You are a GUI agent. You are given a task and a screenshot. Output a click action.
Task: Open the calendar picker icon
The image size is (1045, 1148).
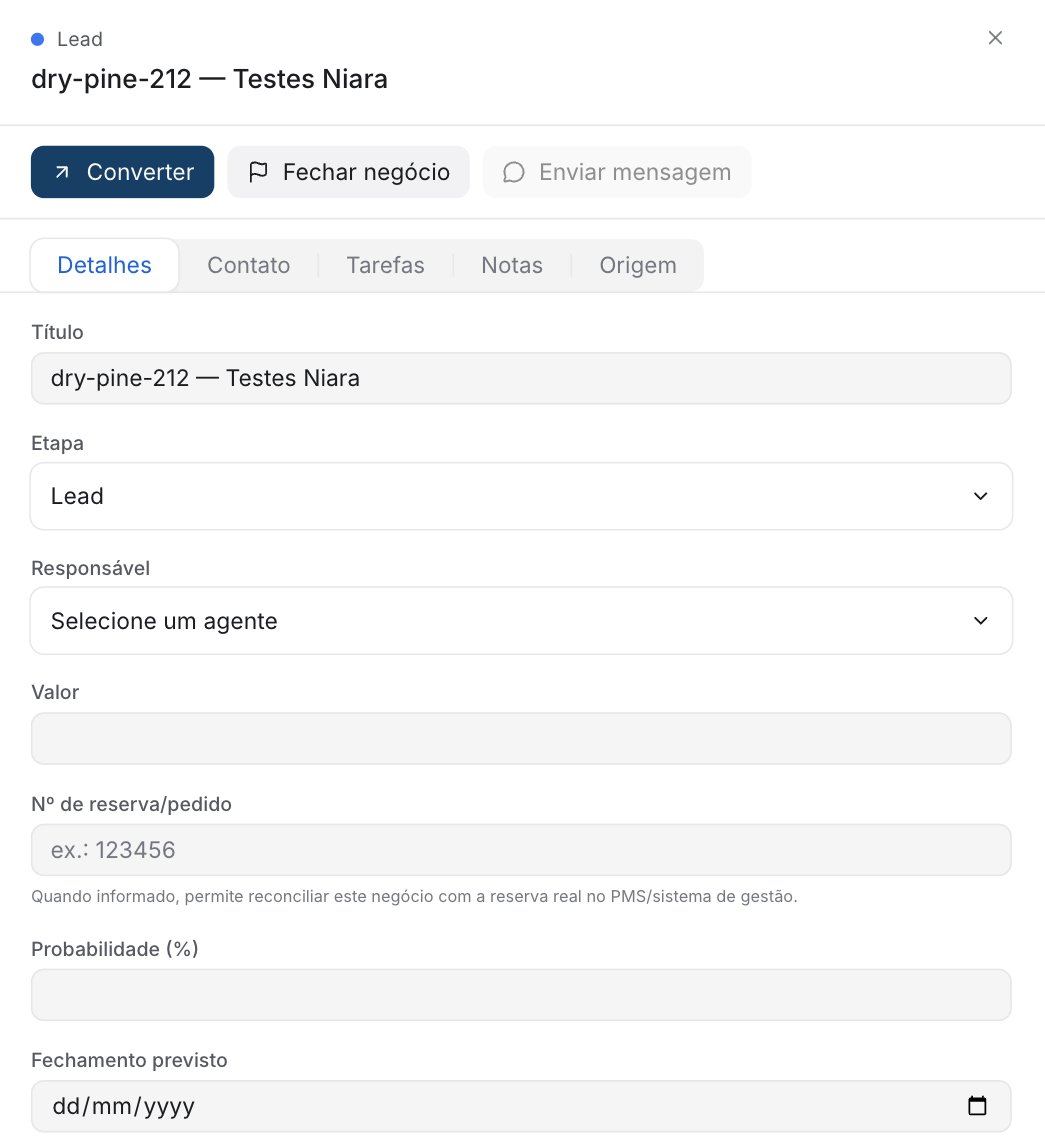977,1106
